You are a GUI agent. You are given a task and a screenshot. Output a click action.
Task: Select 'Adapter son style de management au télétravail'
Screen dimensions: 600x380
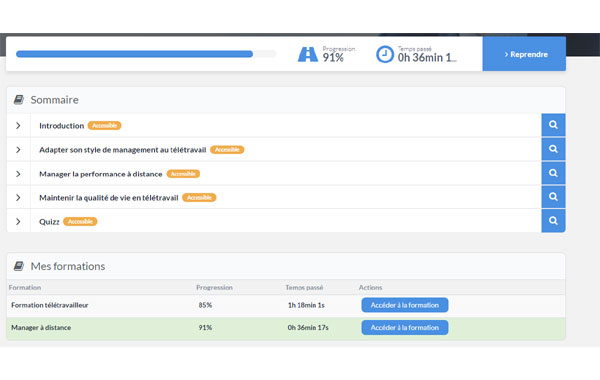point(122,150)
